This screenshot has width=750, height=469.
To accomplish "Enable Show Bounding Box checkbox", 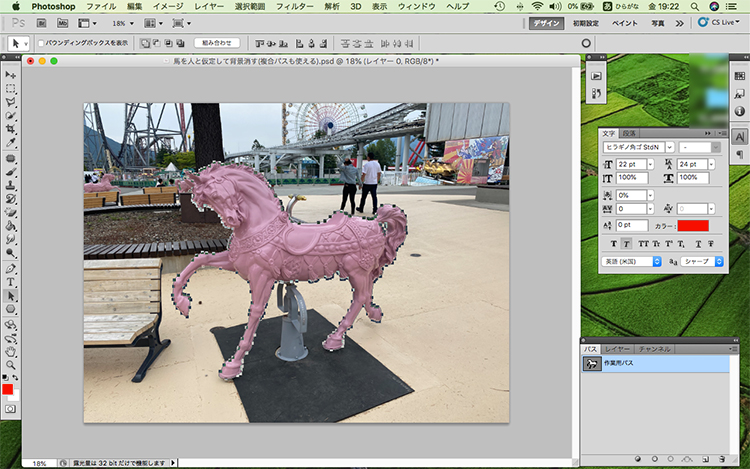I will click(41, 44).
